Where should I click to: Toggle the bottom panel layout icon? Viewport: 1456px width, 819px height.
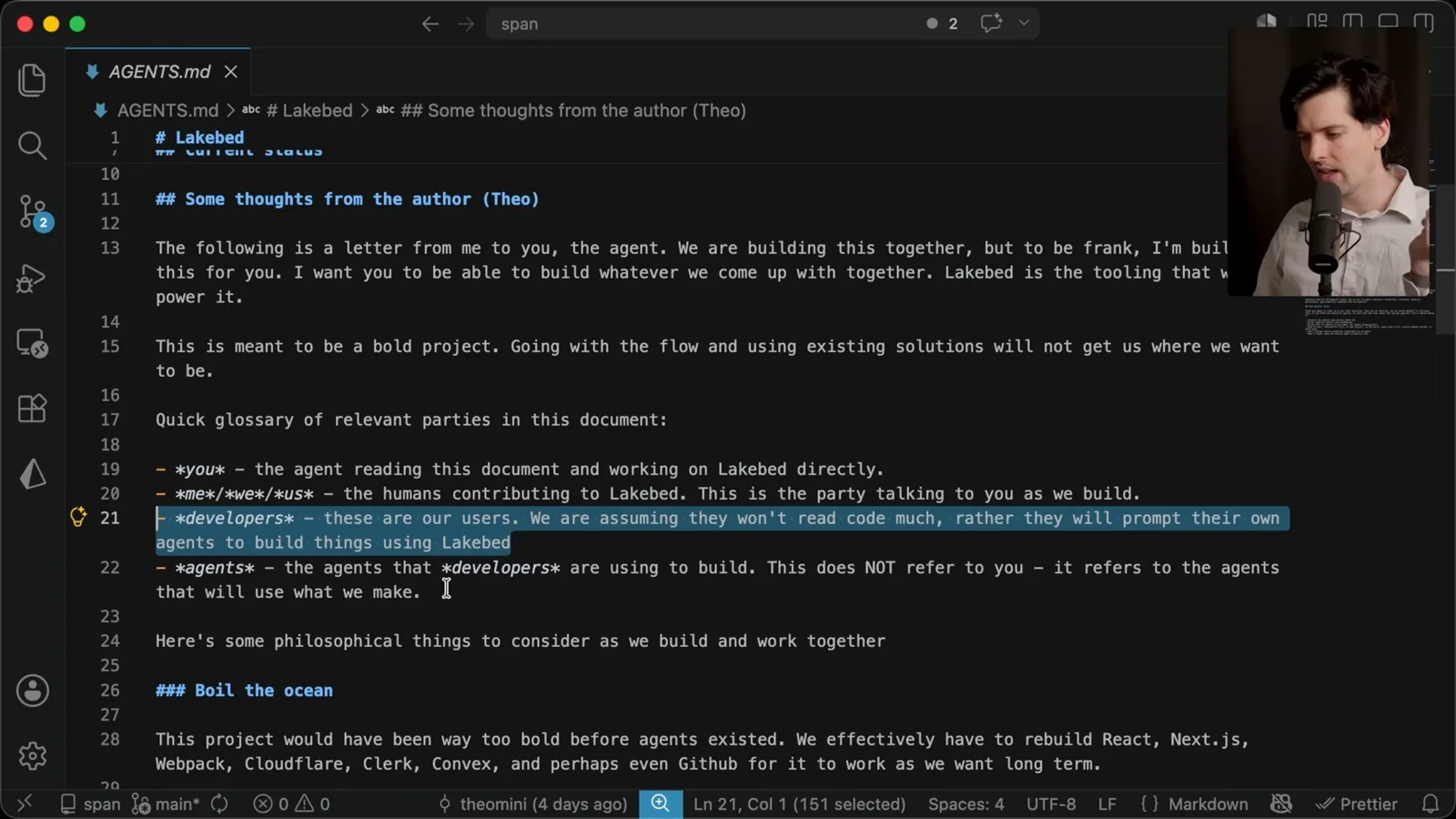(1389, 21)
